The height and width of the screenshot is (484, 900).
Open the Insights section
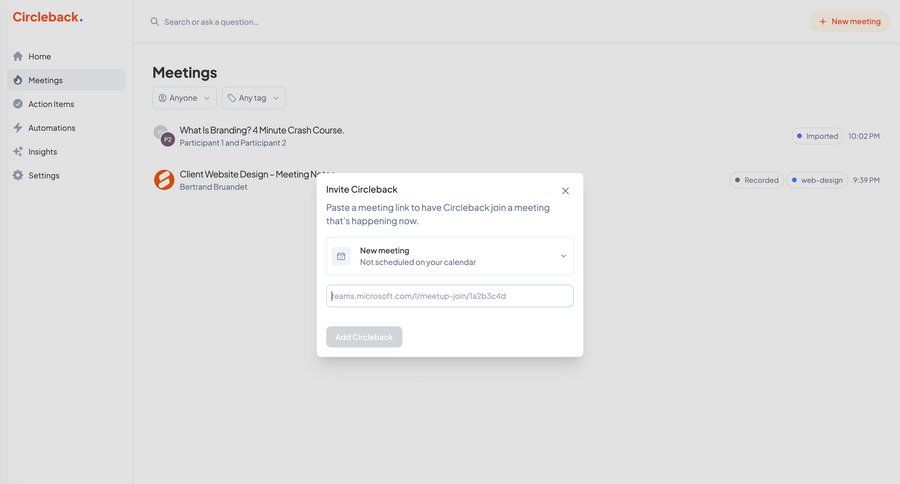point(66,152)
